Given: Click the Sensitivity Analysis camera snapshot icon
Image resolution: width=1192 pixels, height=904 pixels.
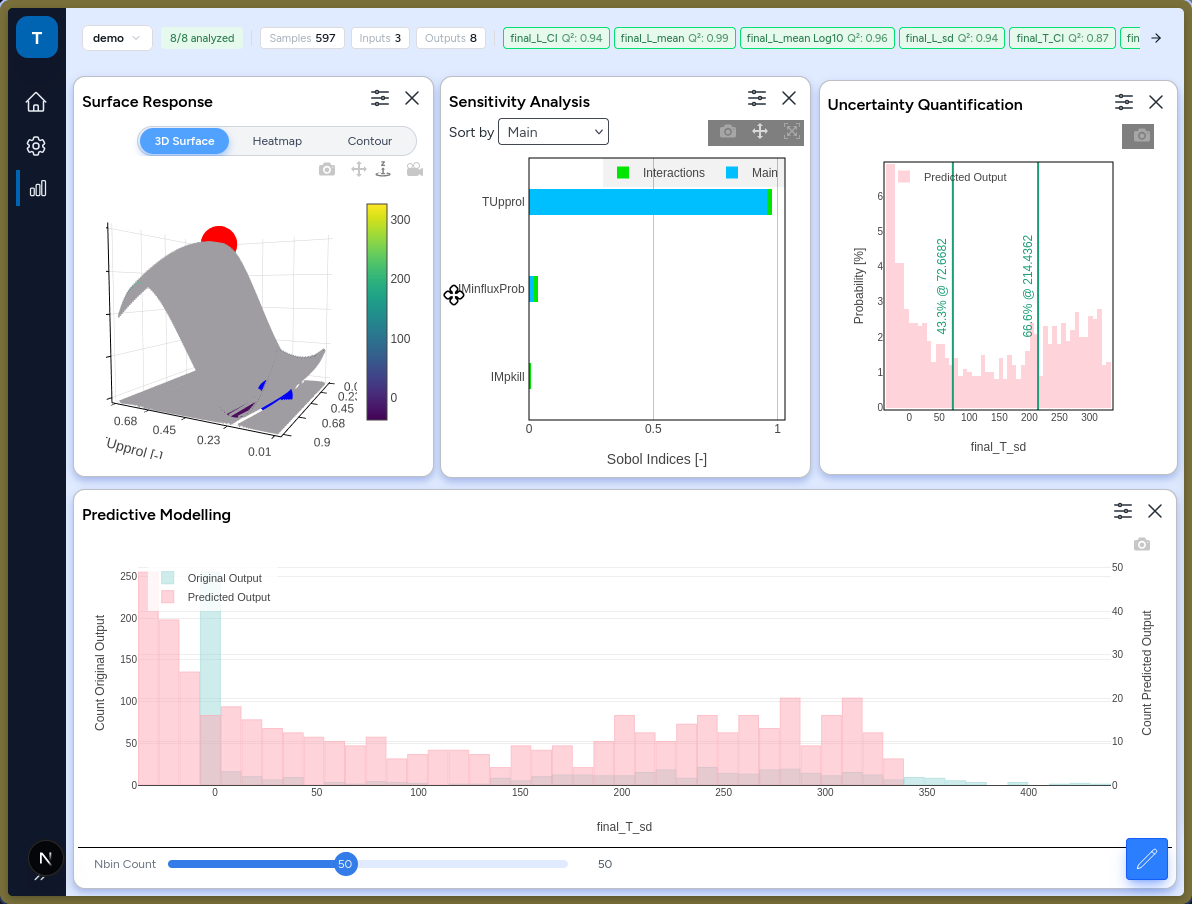Looking at the screenshot, I should point(728,132).
